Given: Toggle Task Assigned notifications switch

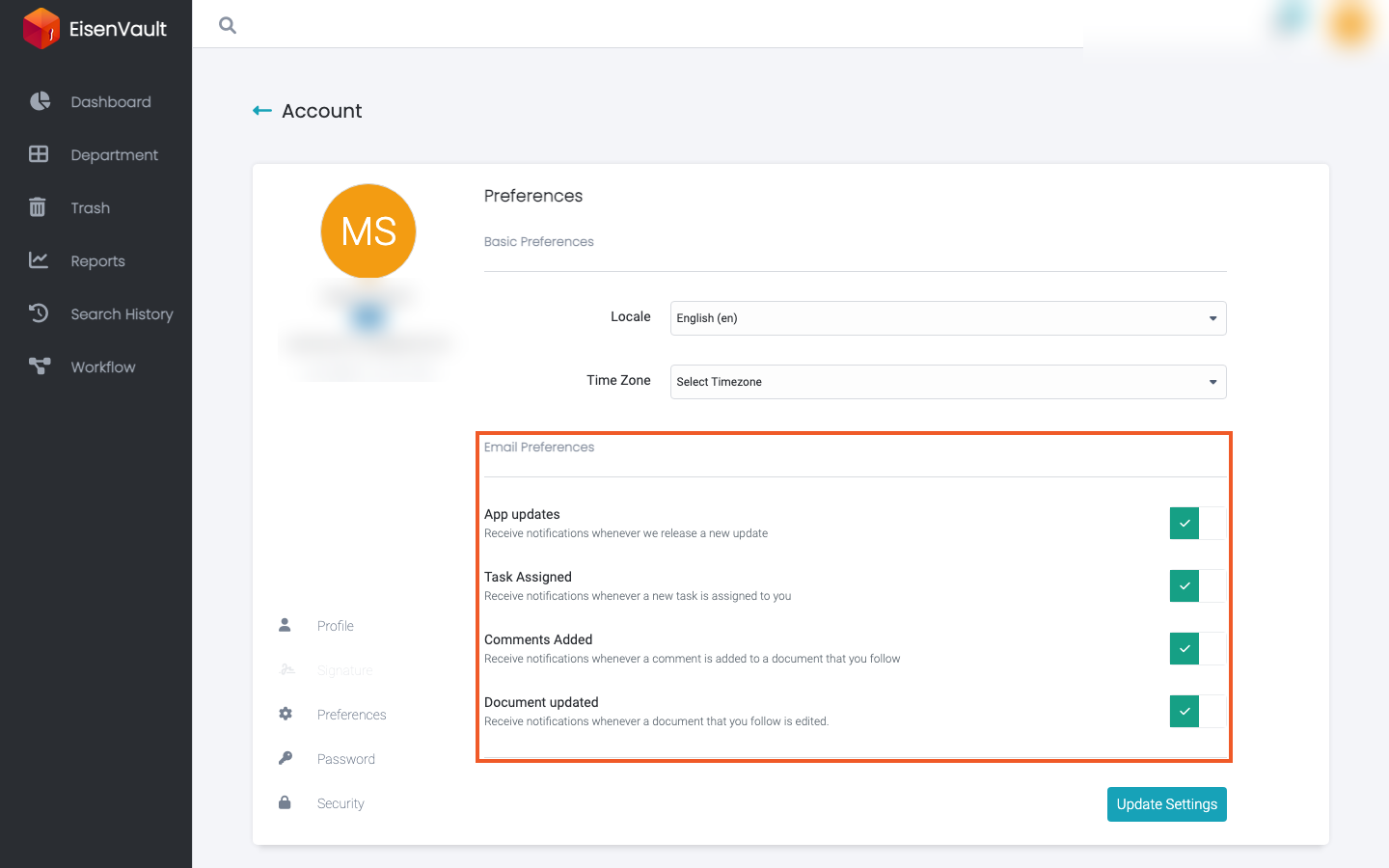Looking at the screenshot, I should [1198, 586].
